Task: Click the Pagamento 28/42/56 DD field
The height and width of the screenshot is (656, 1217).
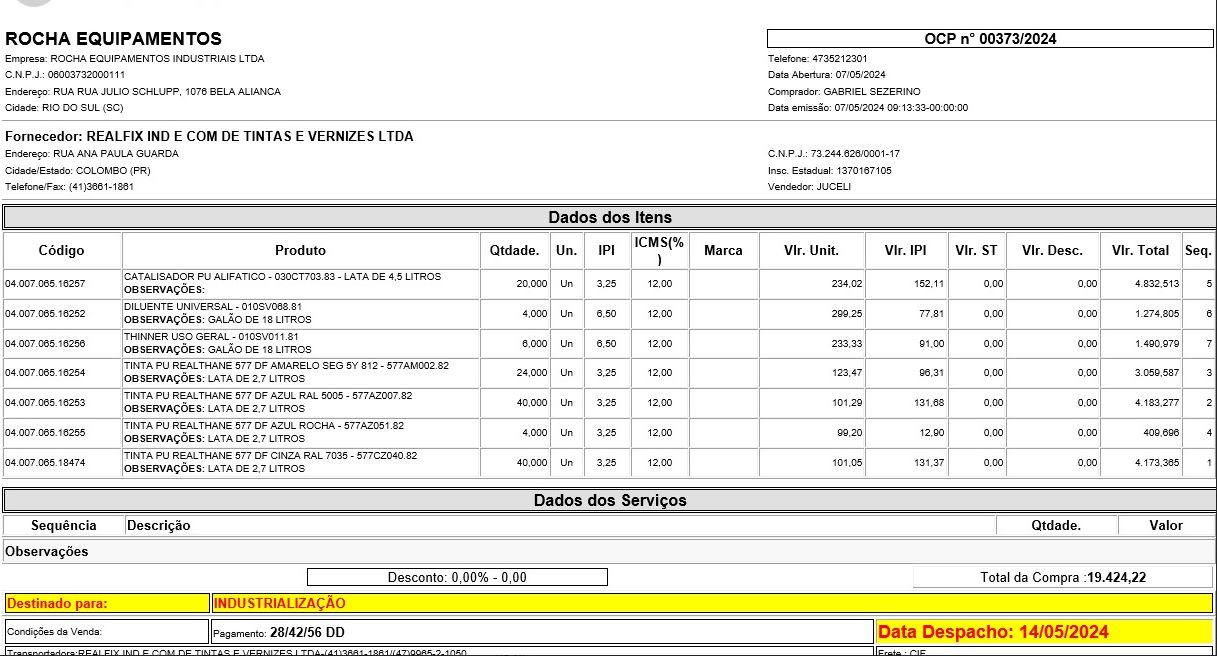Action: [x=540, y=632]
